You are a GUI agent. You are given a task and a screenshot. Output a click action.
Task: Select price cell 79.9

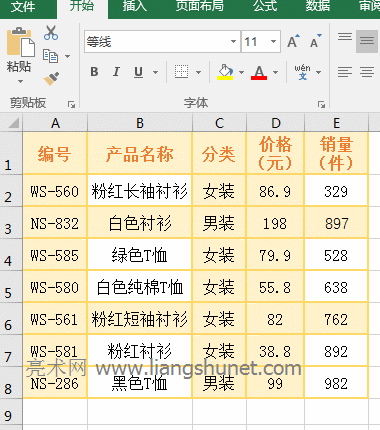coord(275,255)
